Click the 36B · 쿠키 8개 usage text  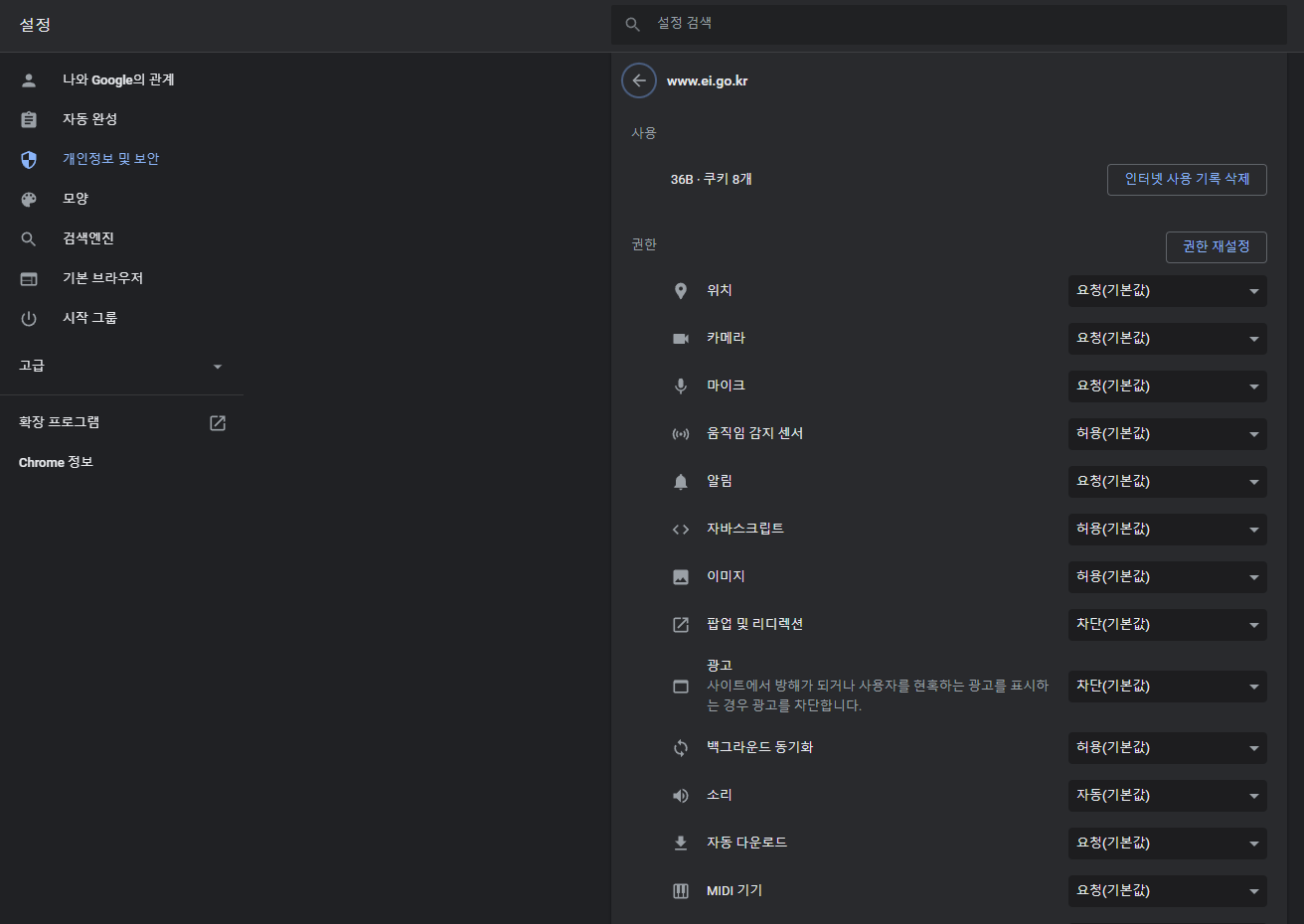(x=711, y=180)
